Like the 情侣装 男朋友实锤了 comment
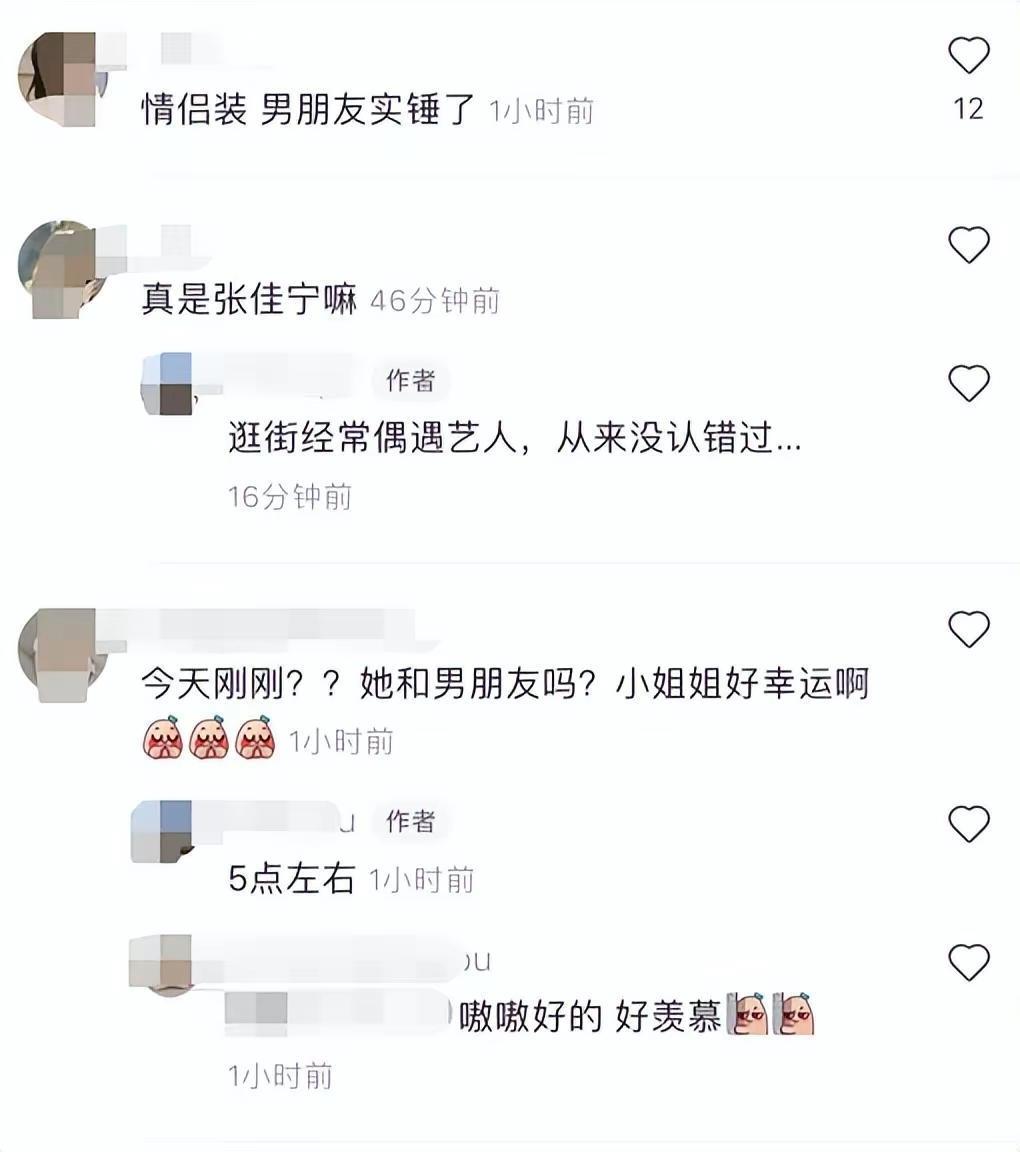1020x1152 pixels. click(969, 55)
